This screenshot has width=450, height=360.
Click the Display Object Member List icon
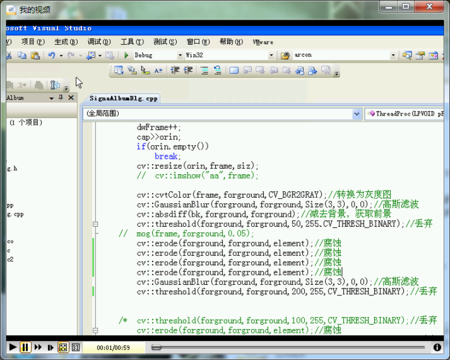pyautogui.click(x=119, y=70)
